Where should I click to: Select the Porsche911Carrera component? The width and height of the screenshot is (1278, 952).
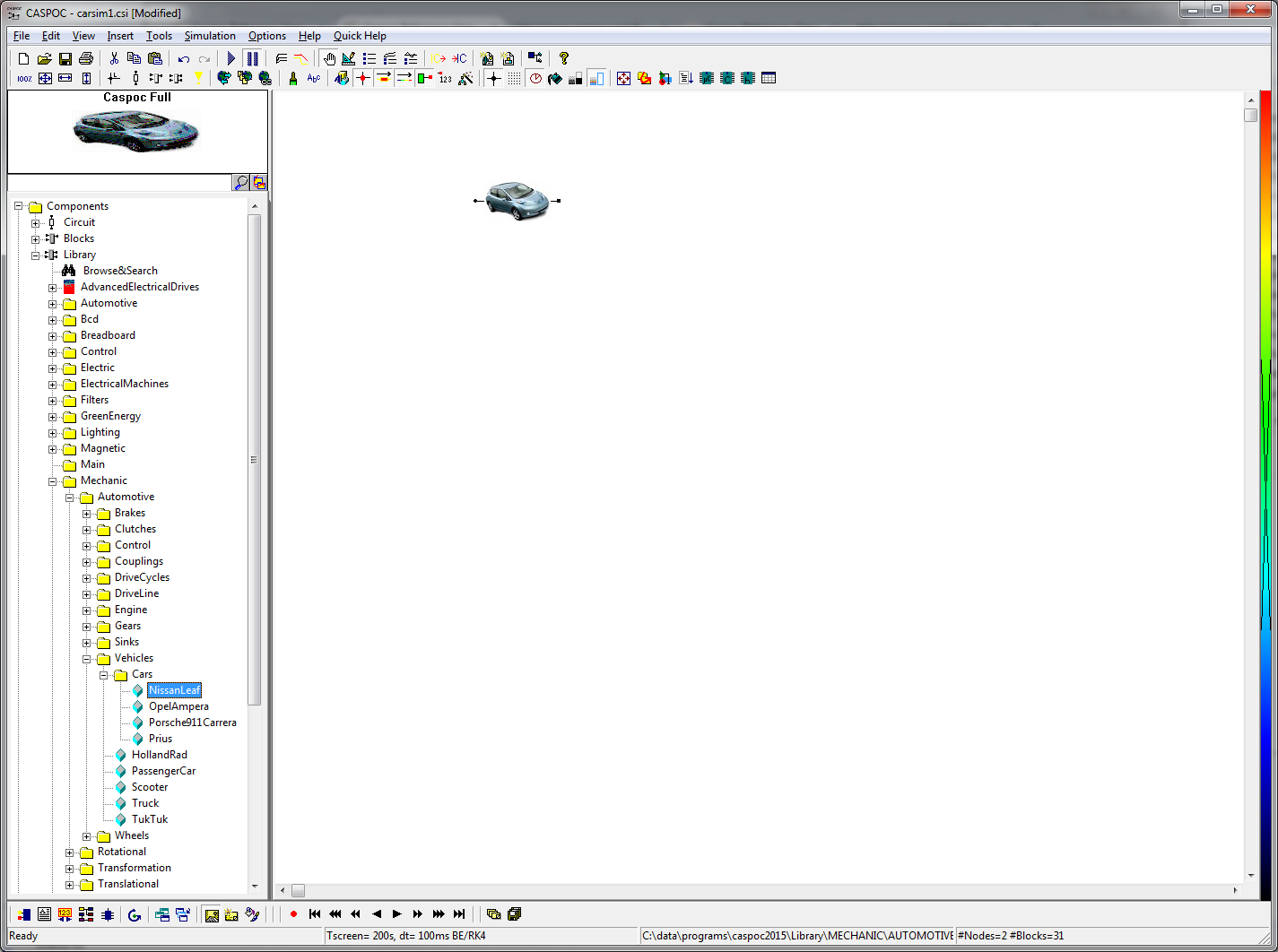(x=193, y=723)
